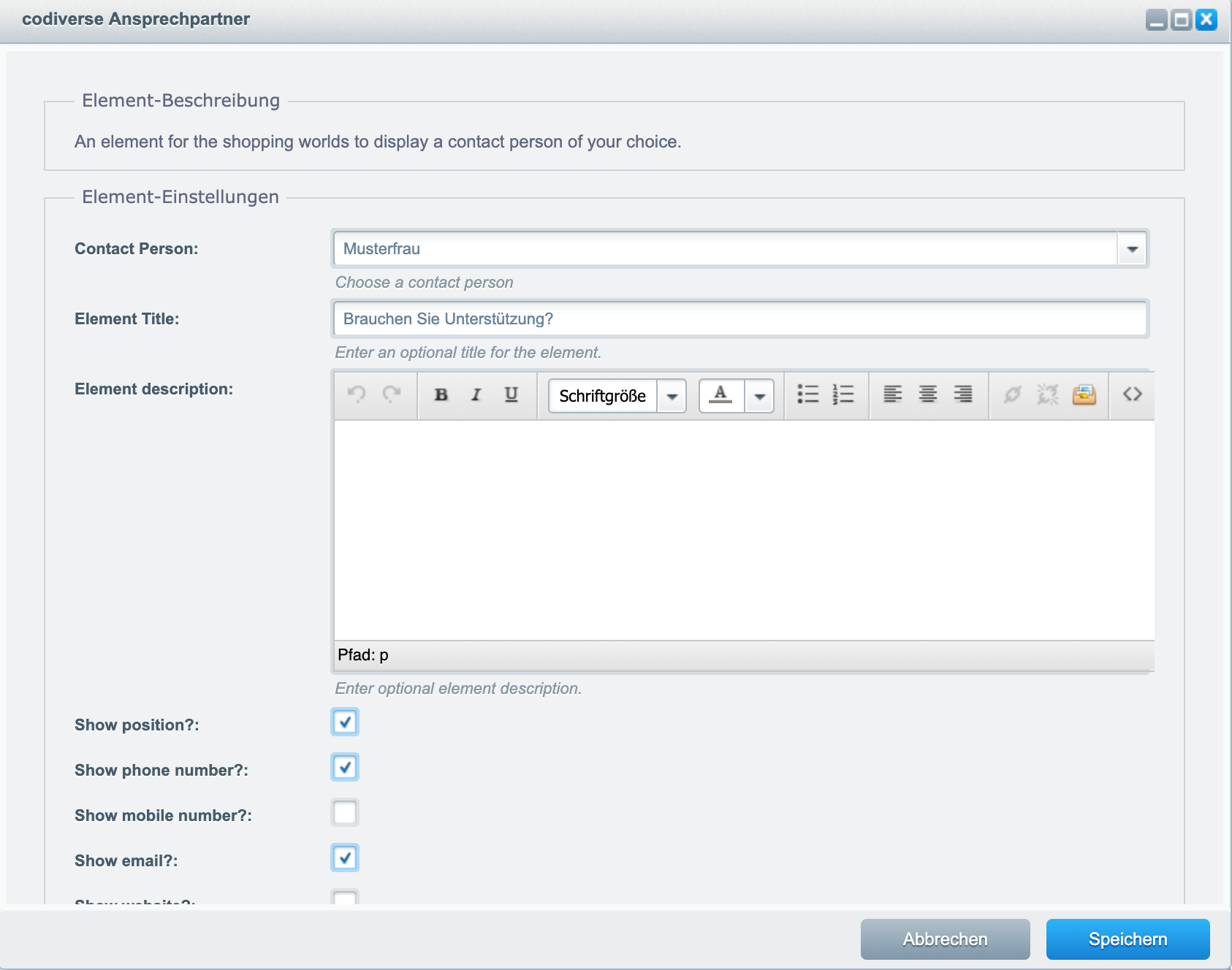Center align the text

point(928,394)
